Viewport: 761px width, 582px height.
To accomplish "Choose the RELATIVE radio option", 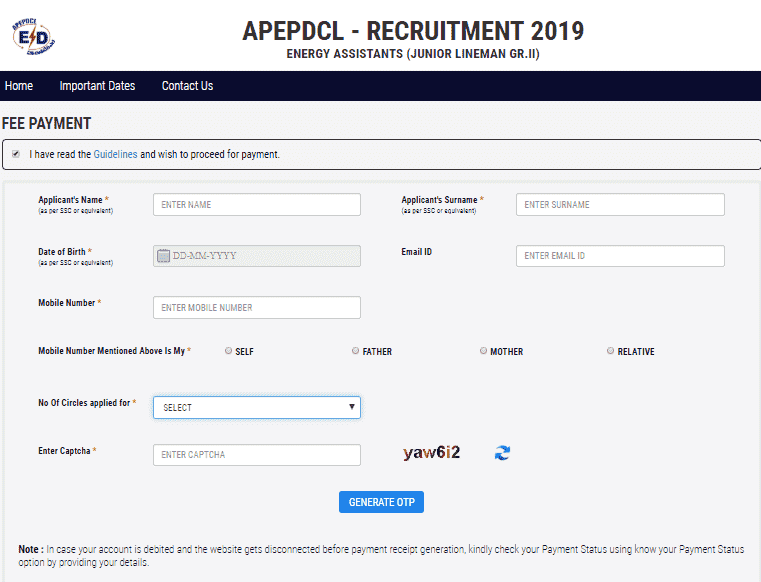I will [x=610, y=350].
